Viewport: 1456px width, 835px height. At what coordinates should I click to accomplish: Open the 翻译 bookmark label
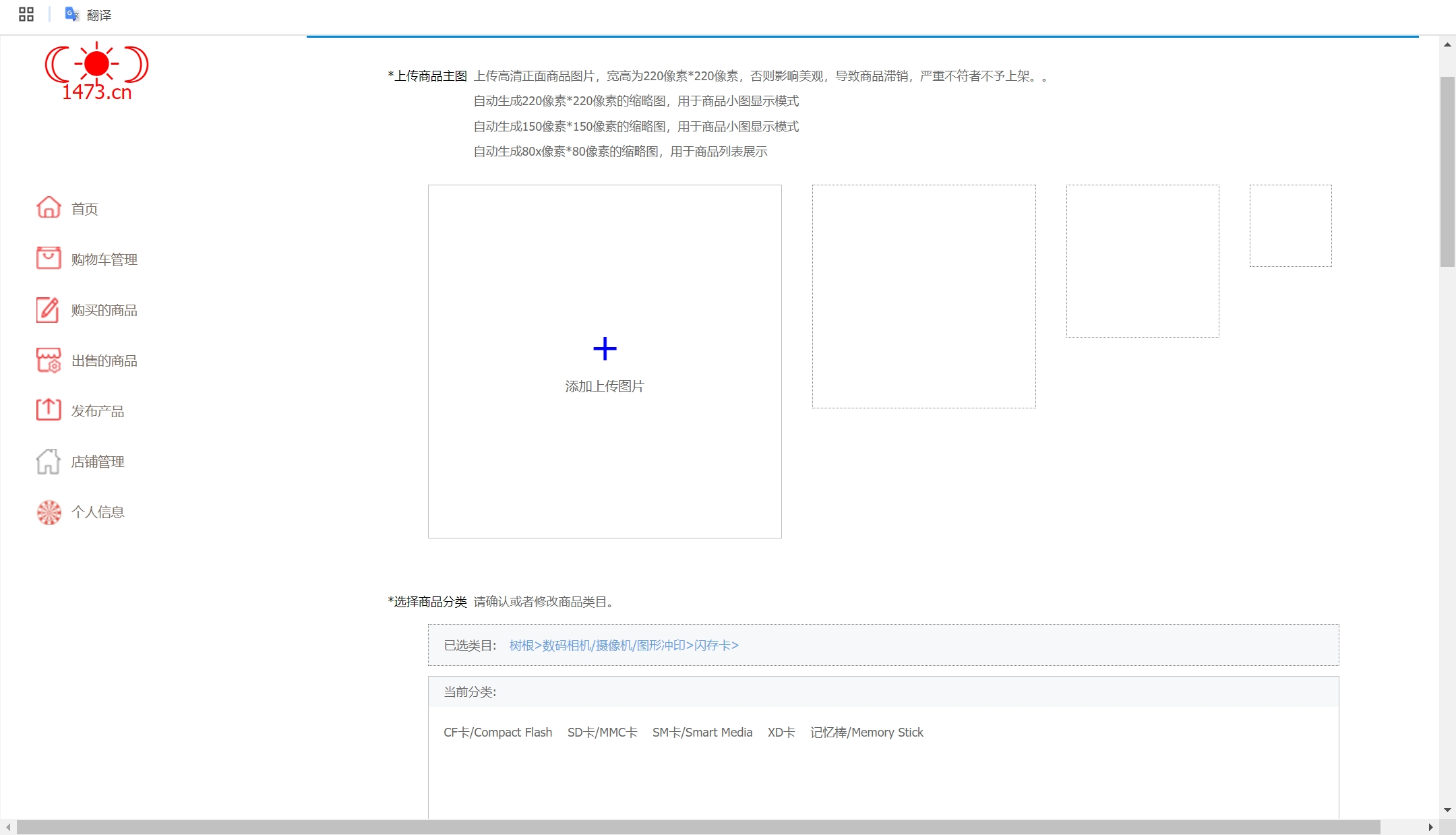coord(99,15)
